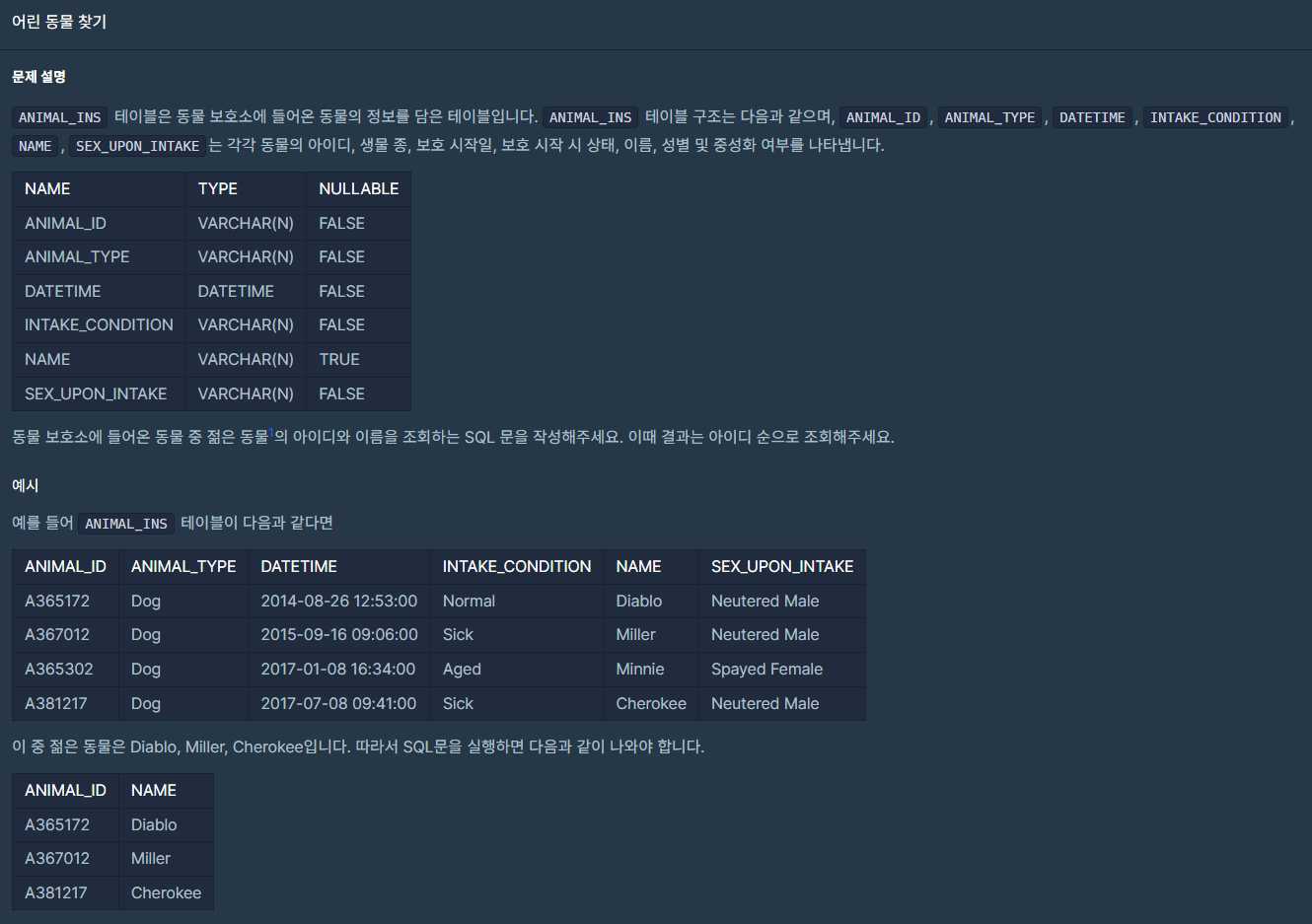The image size is (1312, 924).
Task: Click the 어린 동물 찾기 page title
Action: coord(59,22)
